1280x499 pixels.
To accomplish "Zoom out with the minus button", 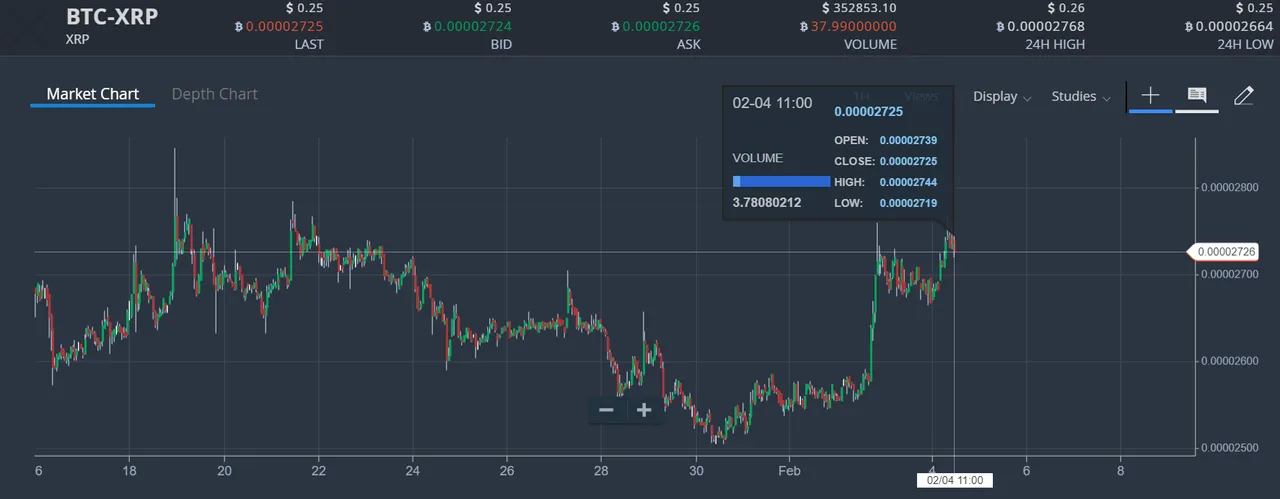I will [x=606, y=410].
